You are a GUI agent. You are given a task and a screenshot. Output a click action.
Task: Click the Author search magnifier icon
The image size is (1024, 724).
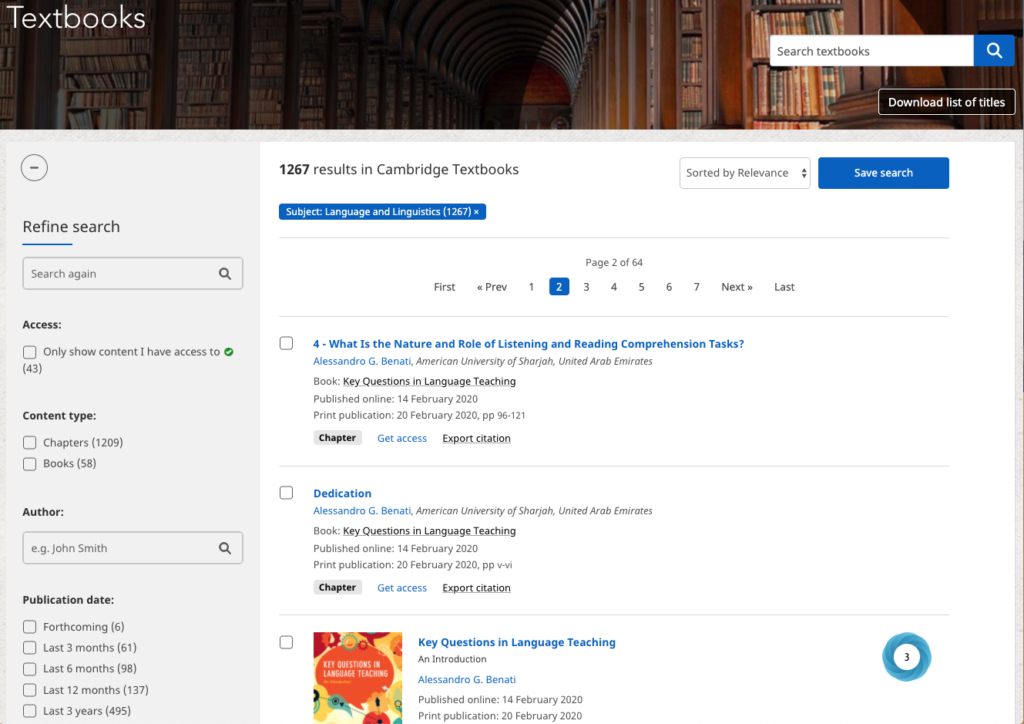(x=225, y=548)
